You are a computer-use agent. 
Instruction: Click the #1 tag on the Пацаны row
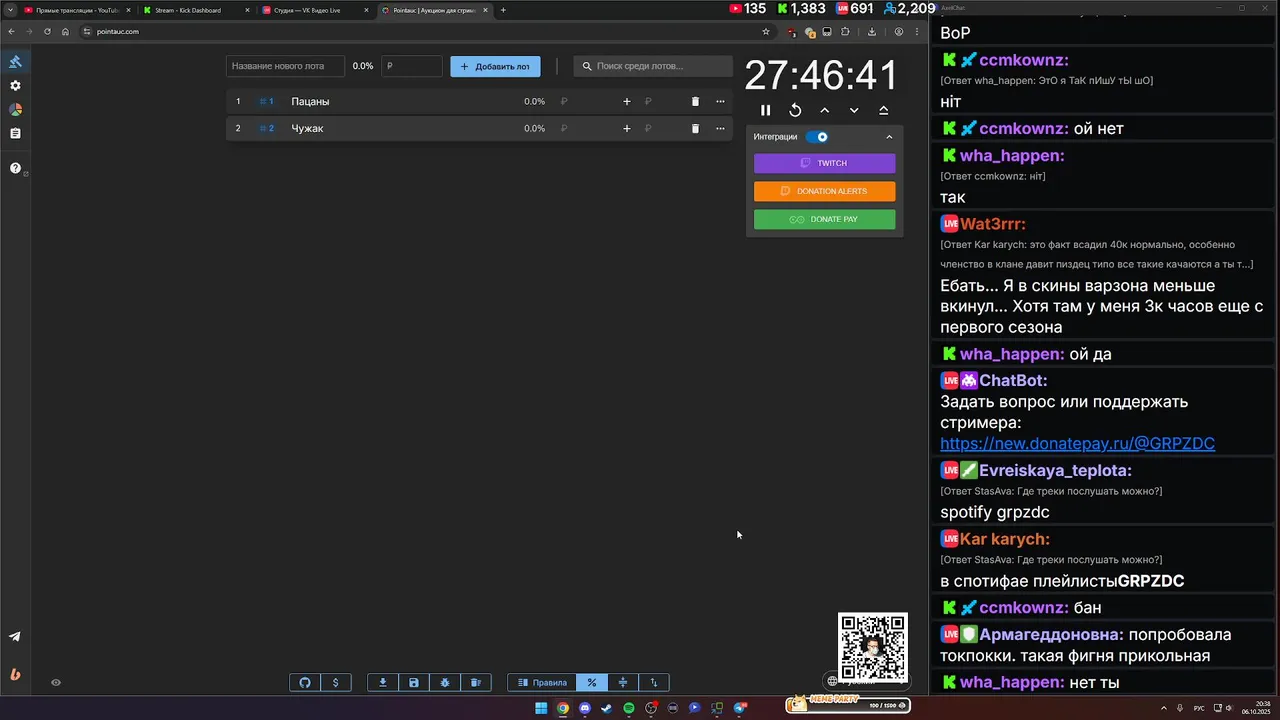(x=266, y=101)
